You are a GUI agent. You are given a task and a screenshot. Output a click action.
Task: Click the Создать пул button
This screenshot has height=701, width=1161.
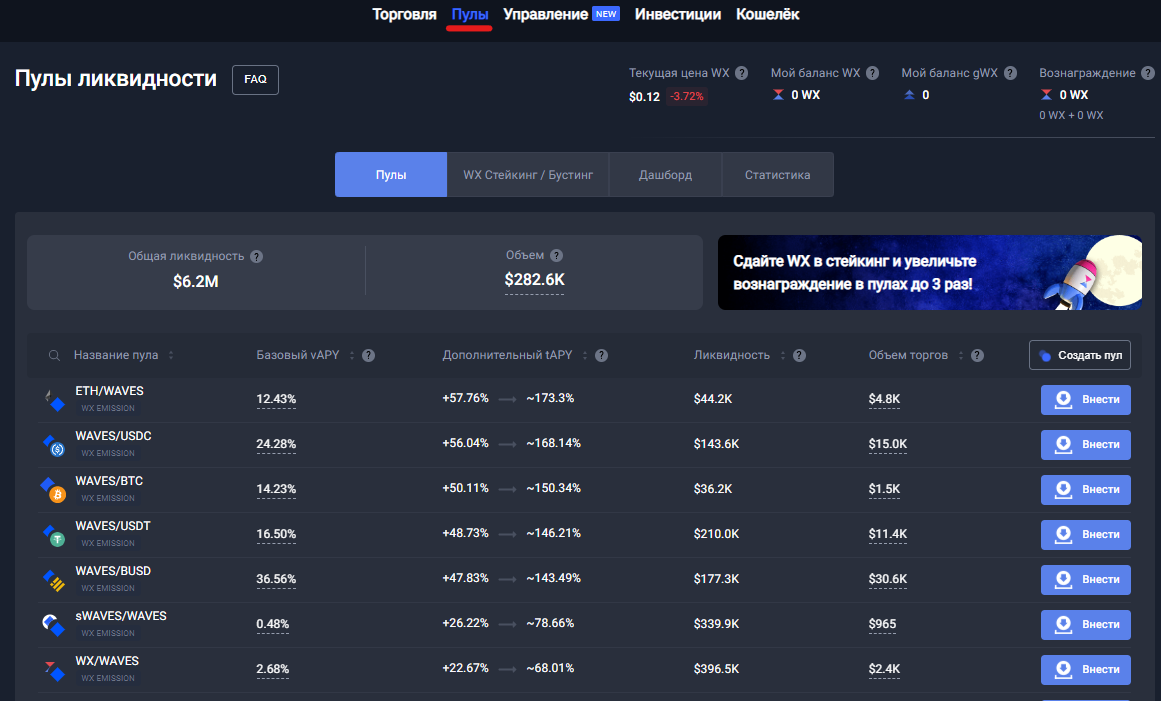click(x=1080, y=356)
